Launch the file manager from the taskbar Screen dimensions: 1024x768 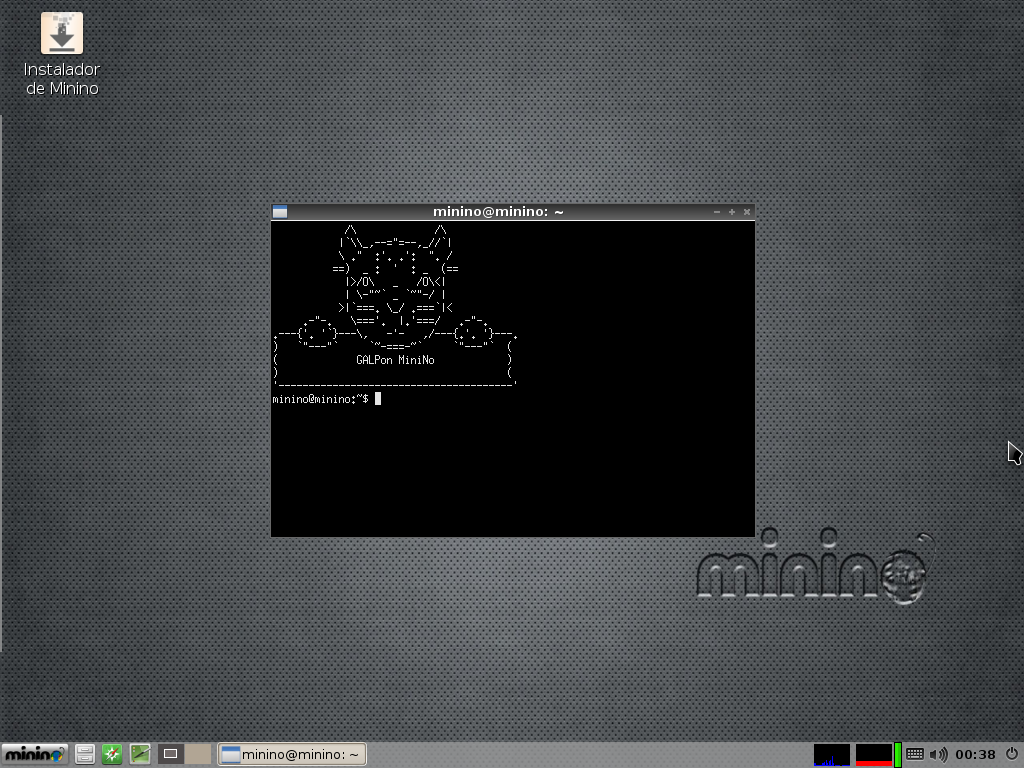pyautogui.click(x=85, y=754)
